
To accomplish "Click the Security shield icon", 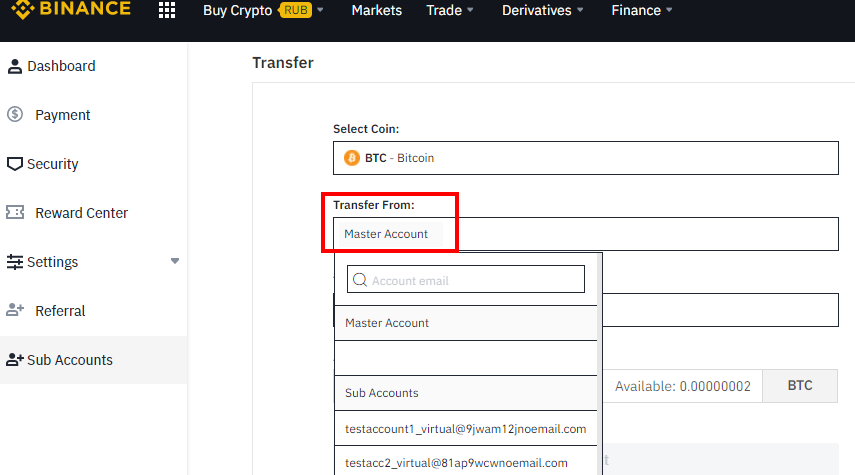I will (15, 164).
